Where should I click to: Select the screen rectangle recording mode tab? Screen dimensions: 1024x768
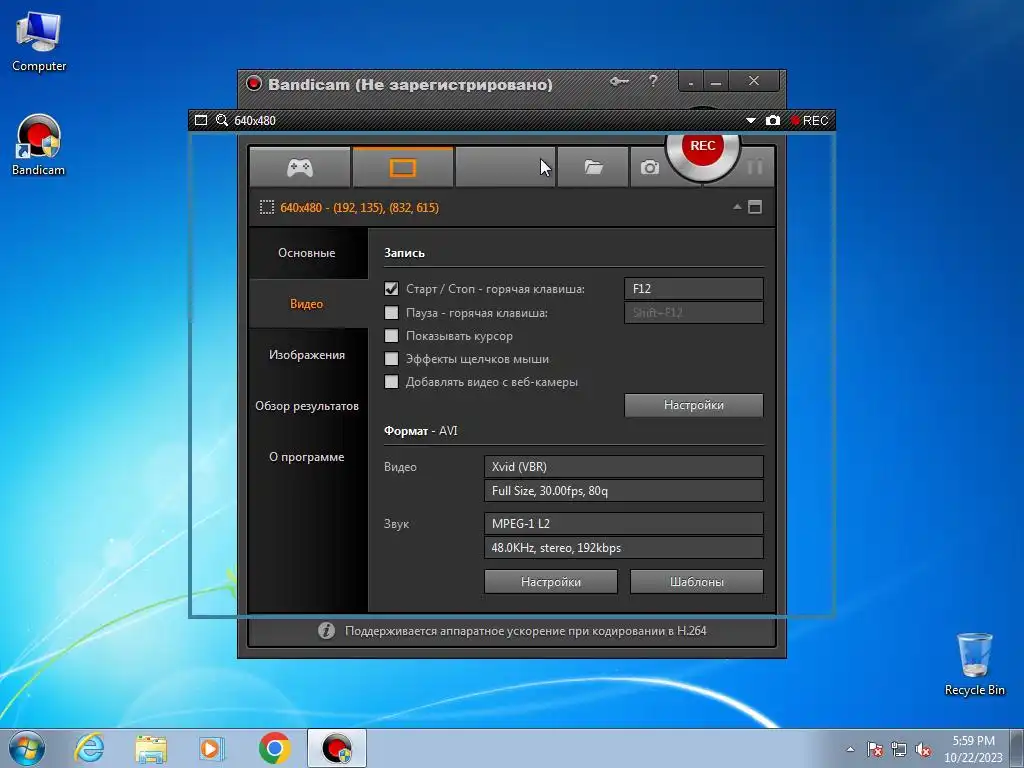pos(403,168)
